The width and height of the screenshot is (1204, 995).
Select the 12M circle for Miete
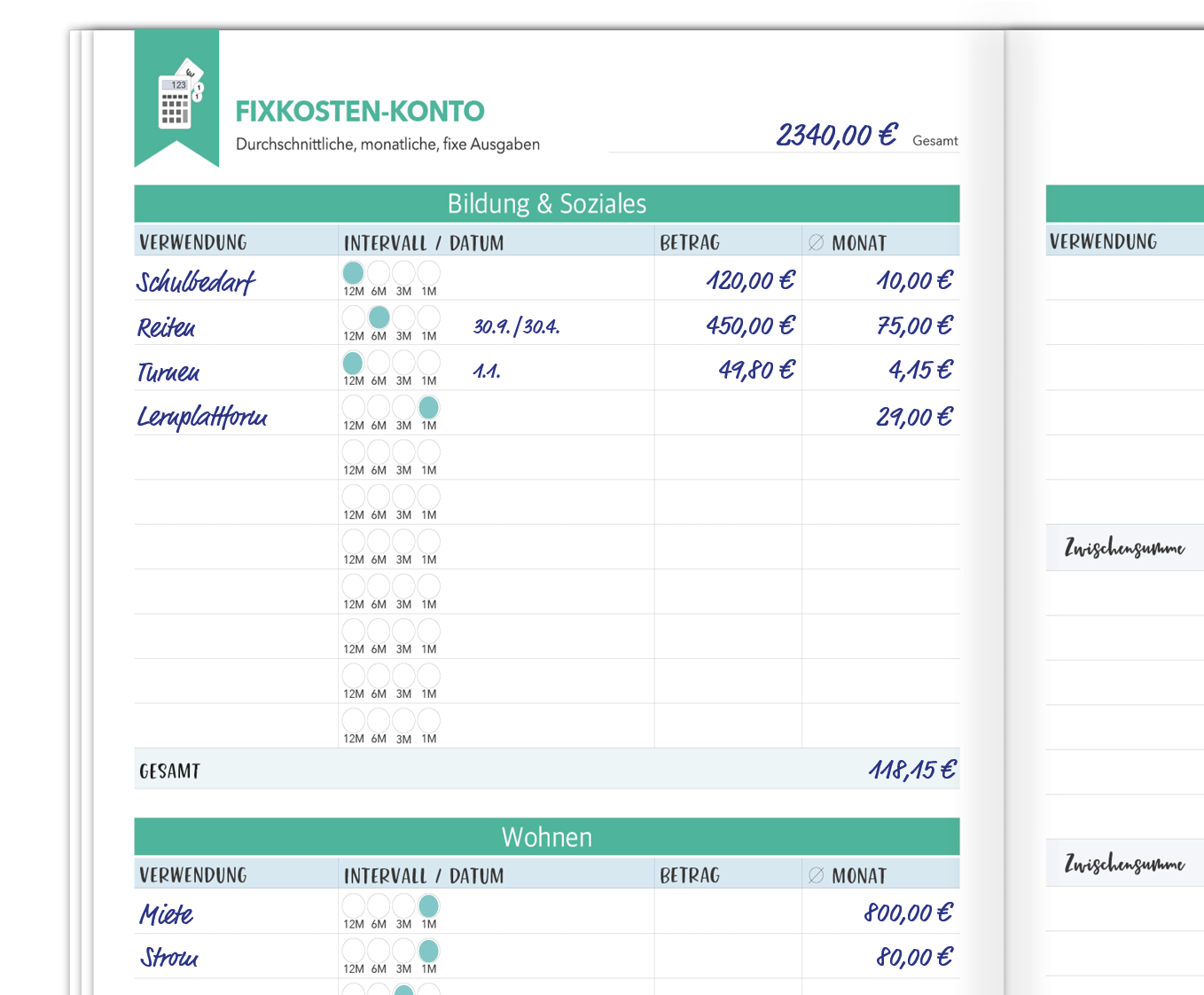pyautogui.click(x=353, y=905)
